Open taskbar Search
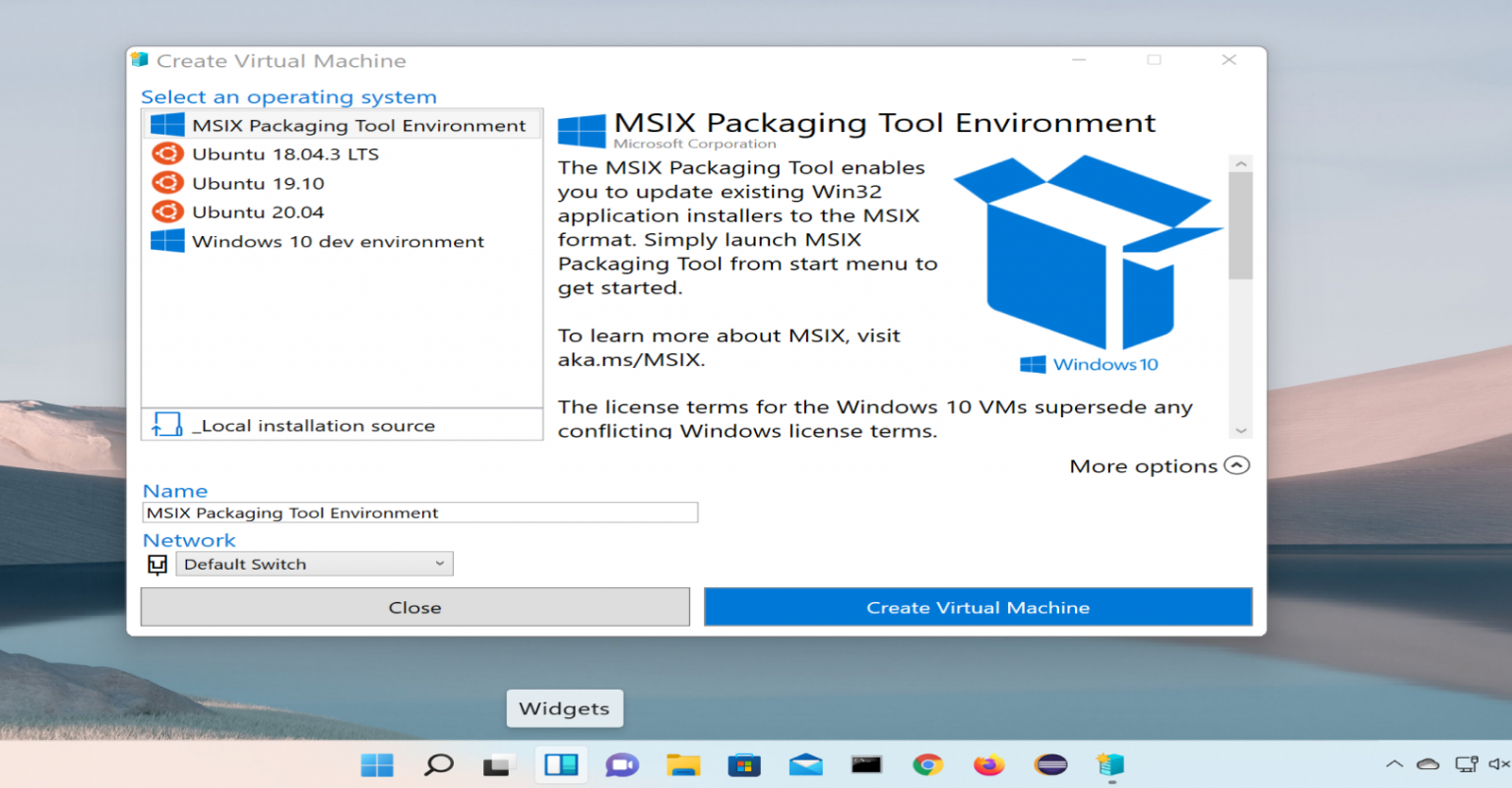The image size is (1512, 788). pos(438,764)
